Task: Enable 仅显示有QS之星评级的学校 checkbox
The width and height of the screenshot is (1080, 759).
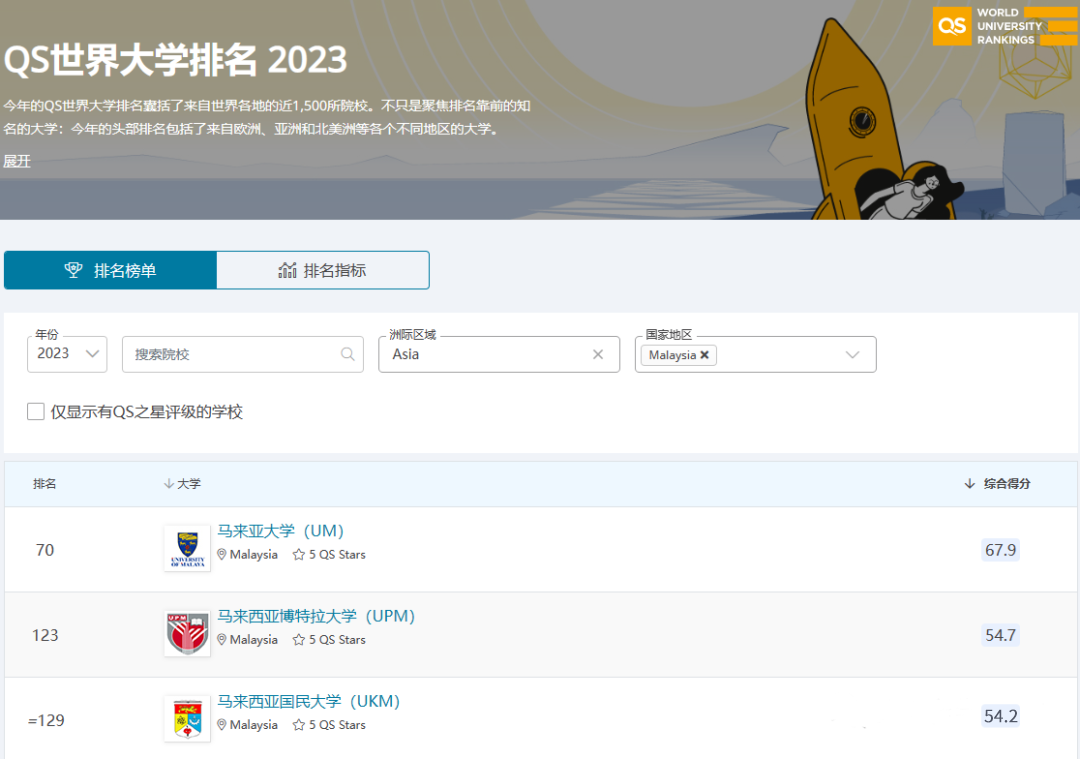Action: point(36,411)
